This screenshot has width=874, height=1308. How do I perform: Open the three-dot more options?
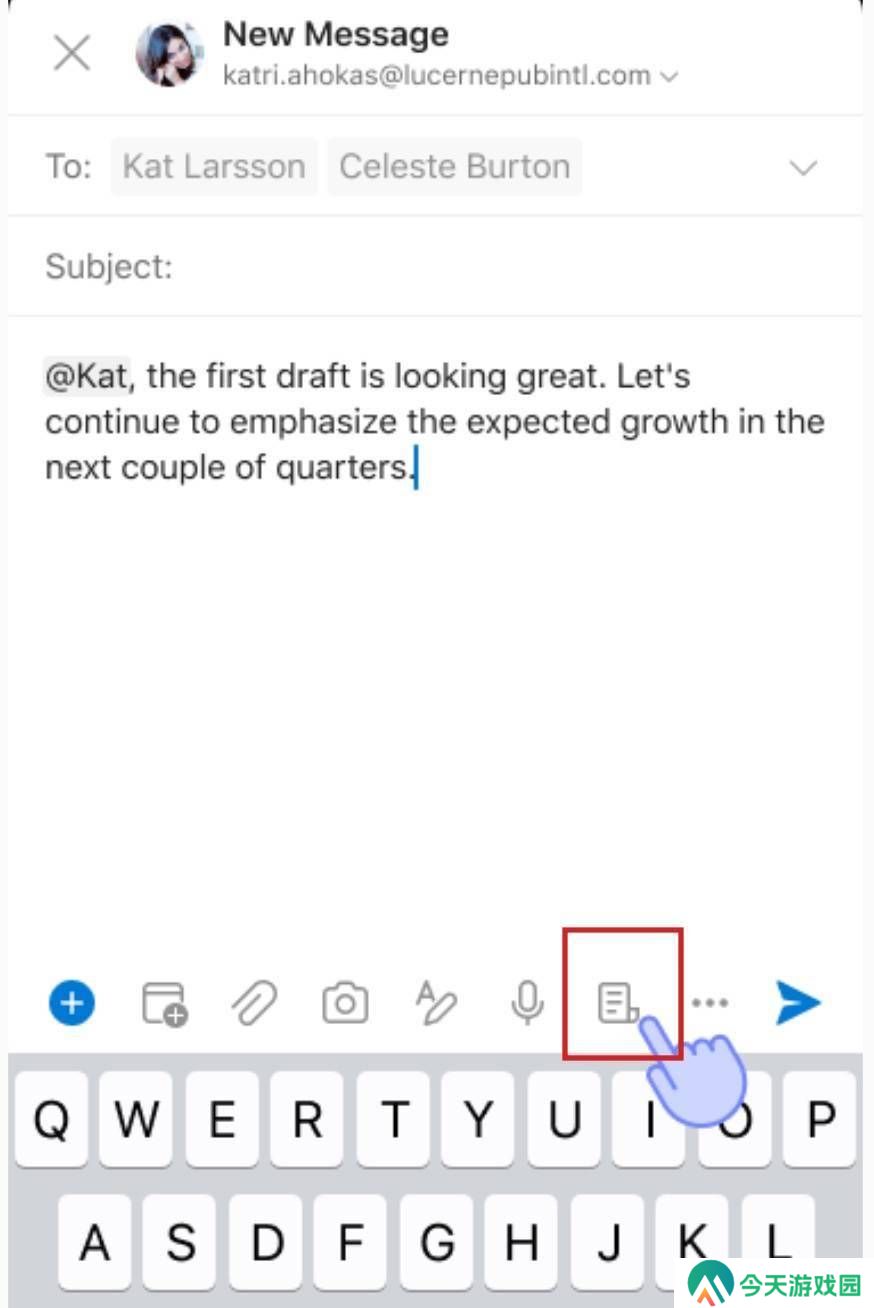click(x=710, y=1003)
